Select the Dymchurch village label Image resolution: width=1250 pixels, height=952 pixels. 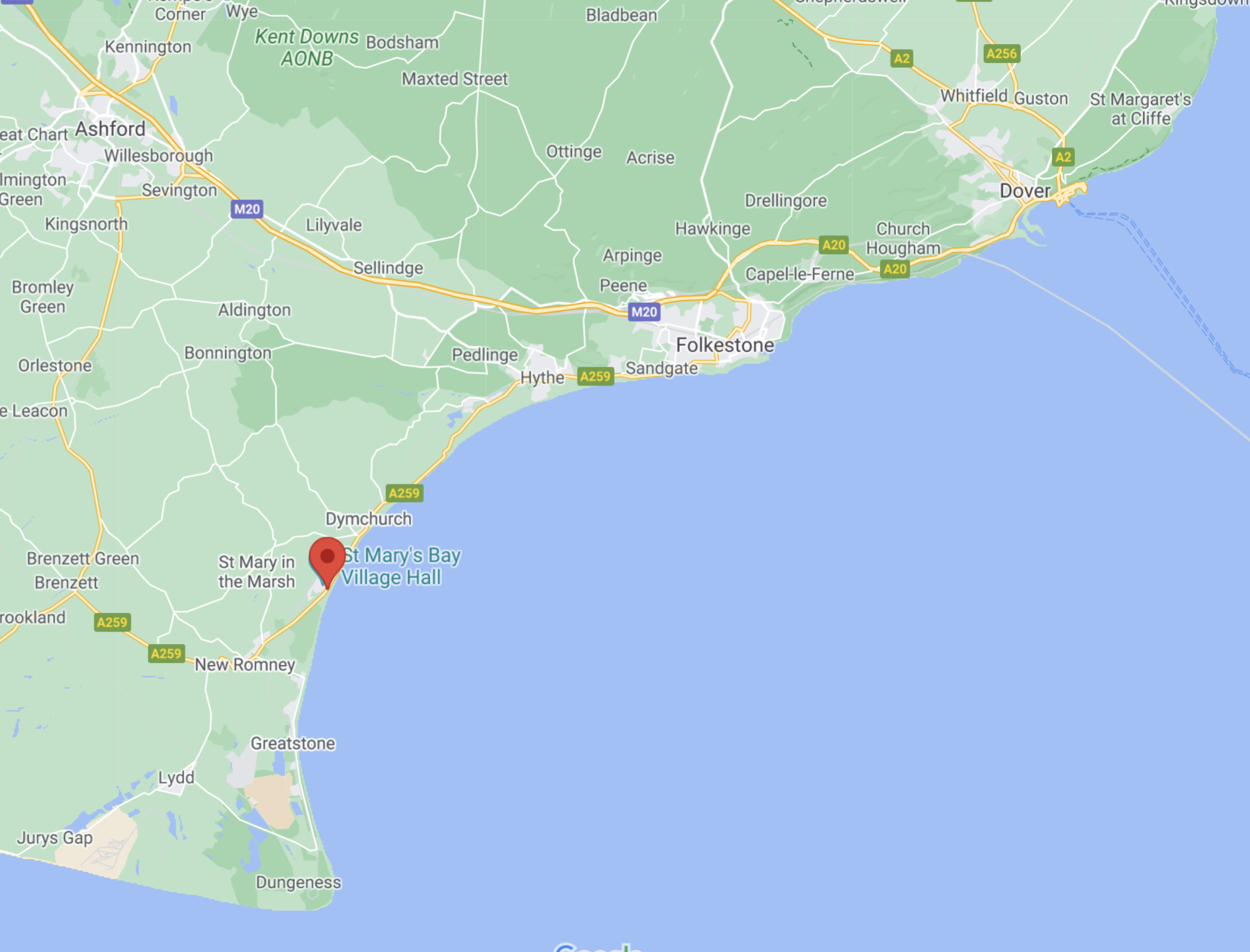pyautogui.click(x=368, y=519)
